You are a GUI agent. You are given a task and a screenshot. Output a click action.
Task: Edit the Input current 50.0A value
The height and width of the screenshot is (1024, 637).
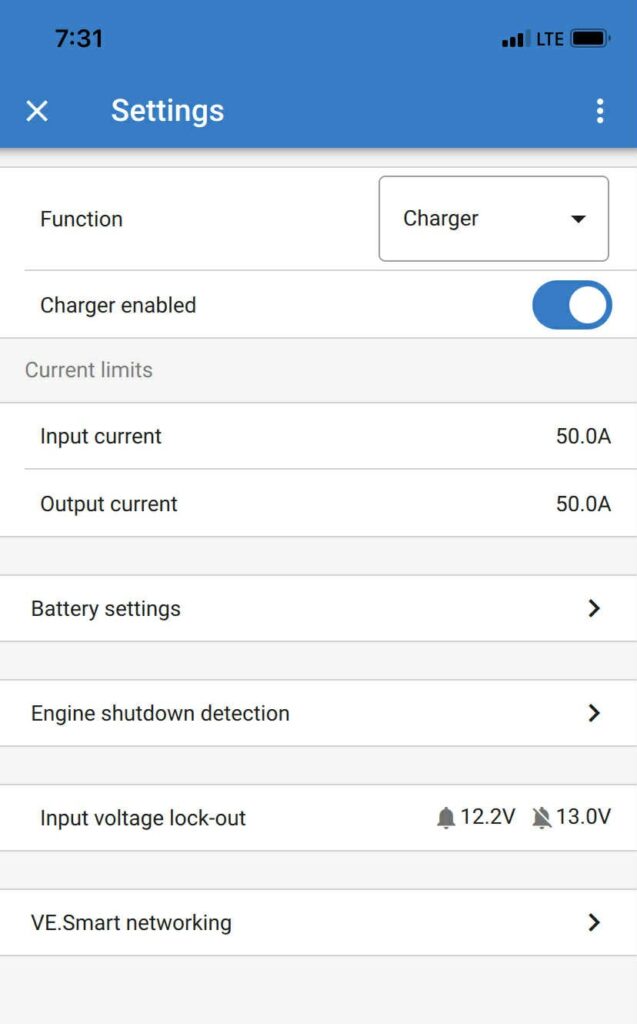(x=583, y=436)
